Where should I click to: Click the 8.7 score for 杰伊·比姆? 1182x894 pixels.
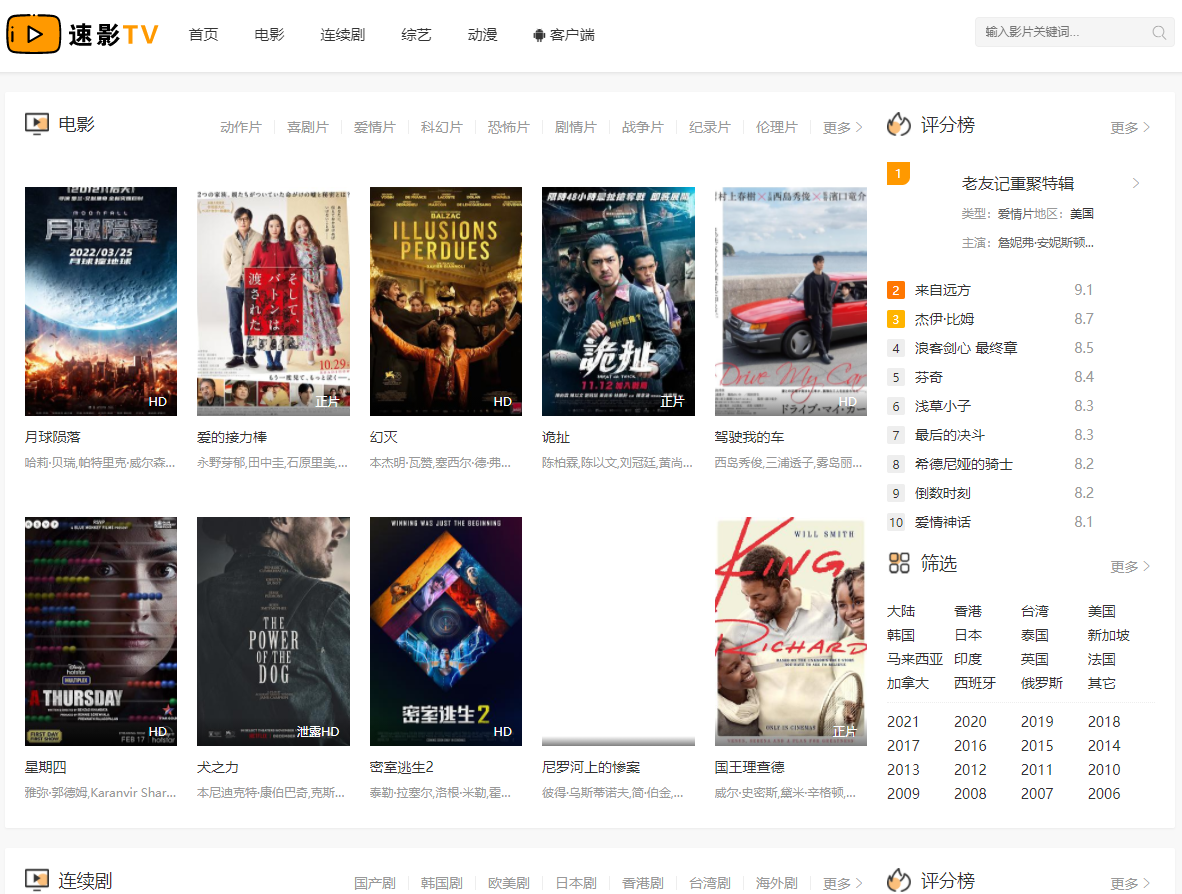point(1083,319)
